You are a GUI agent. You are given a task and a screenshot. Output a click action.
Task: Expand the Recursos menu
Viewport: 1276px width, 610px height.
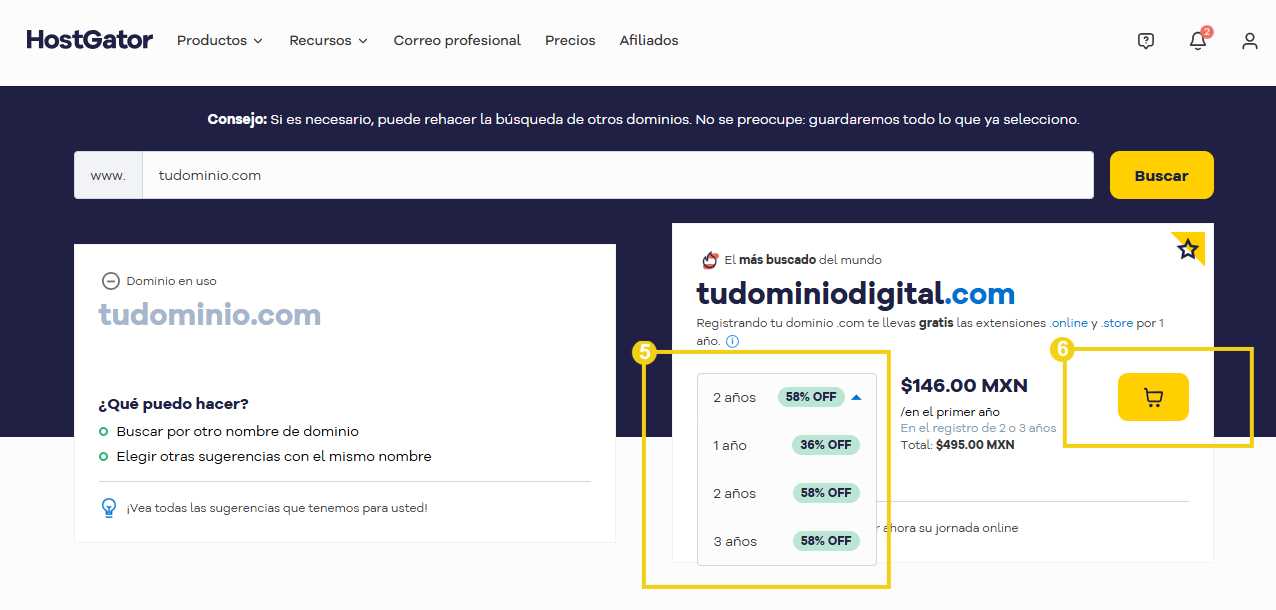tap(329, 41)
